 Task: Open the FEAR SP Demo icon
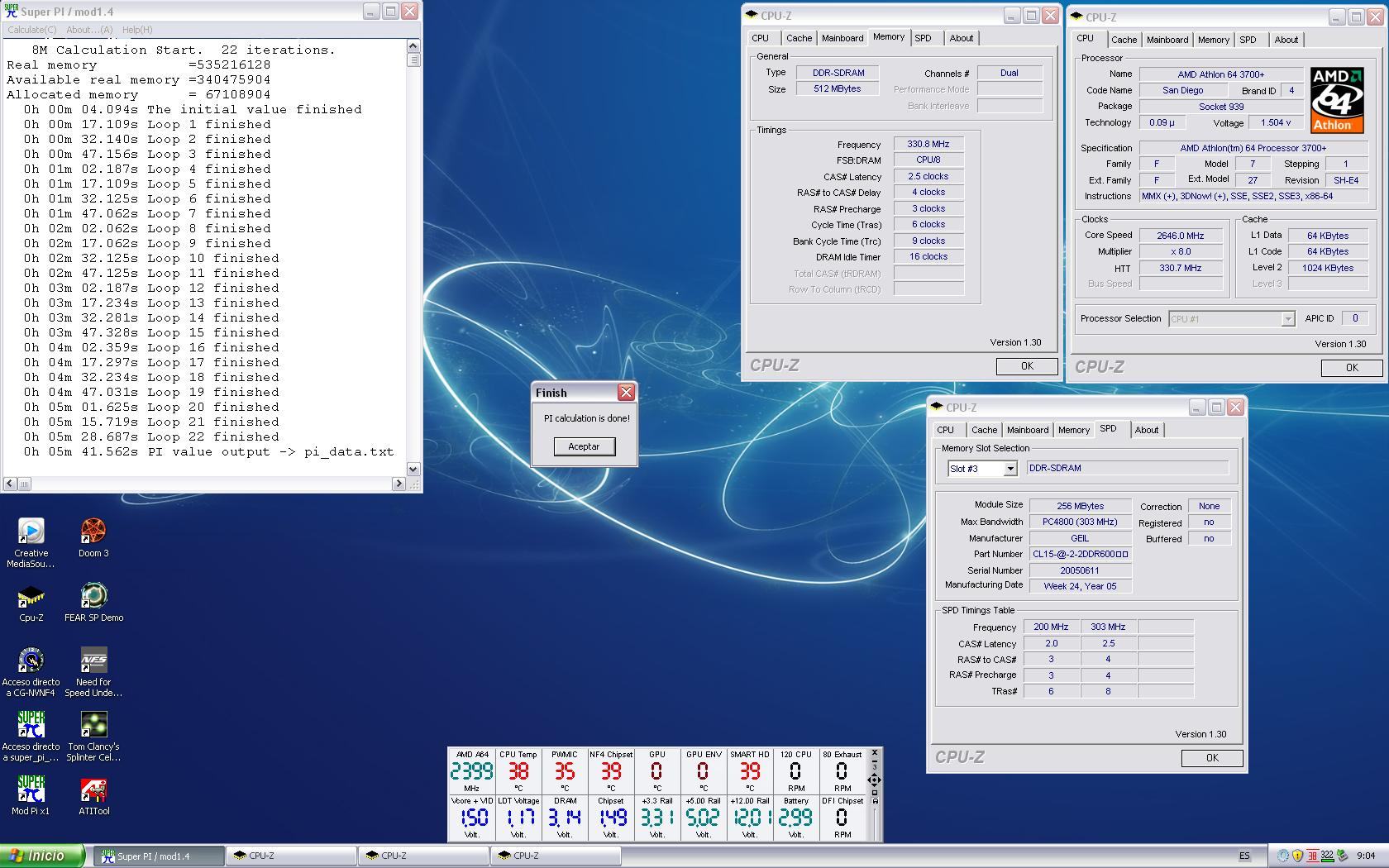click(93, 597)
